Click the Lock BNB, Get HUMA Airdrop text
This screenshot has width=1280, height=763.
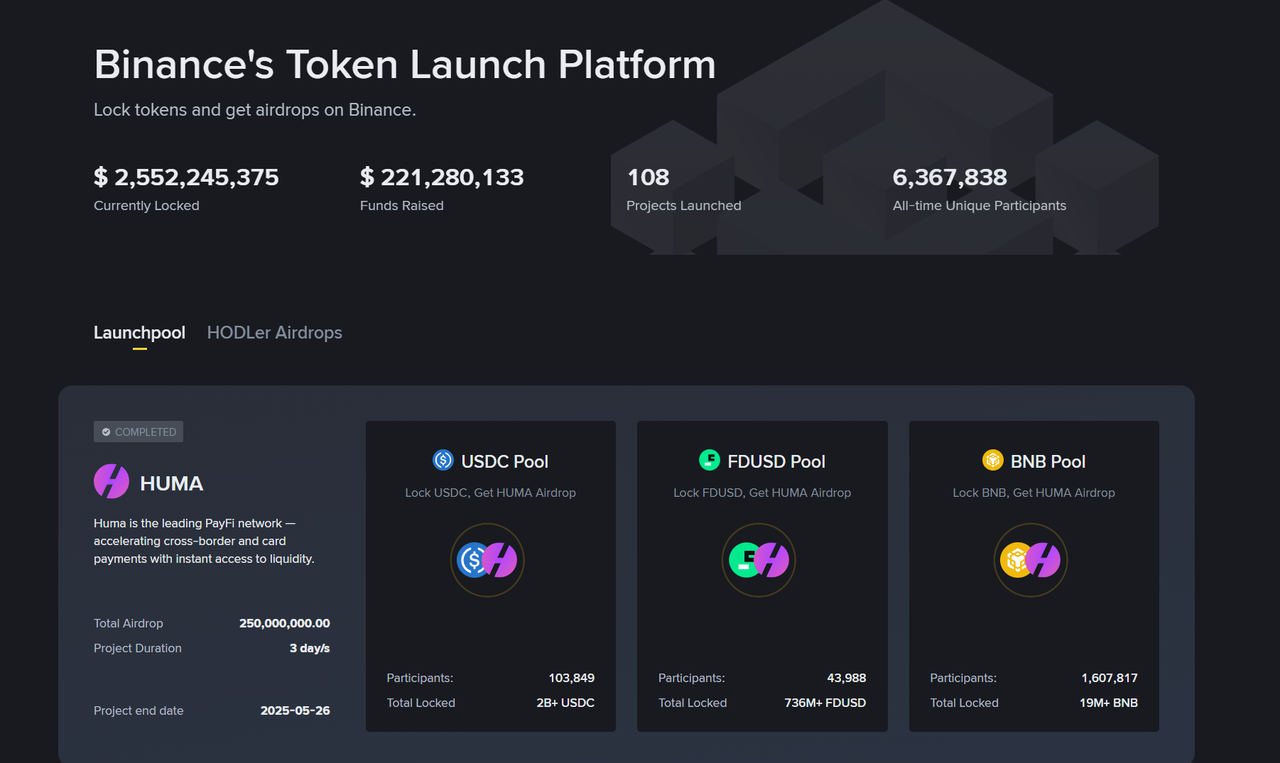1034,492
